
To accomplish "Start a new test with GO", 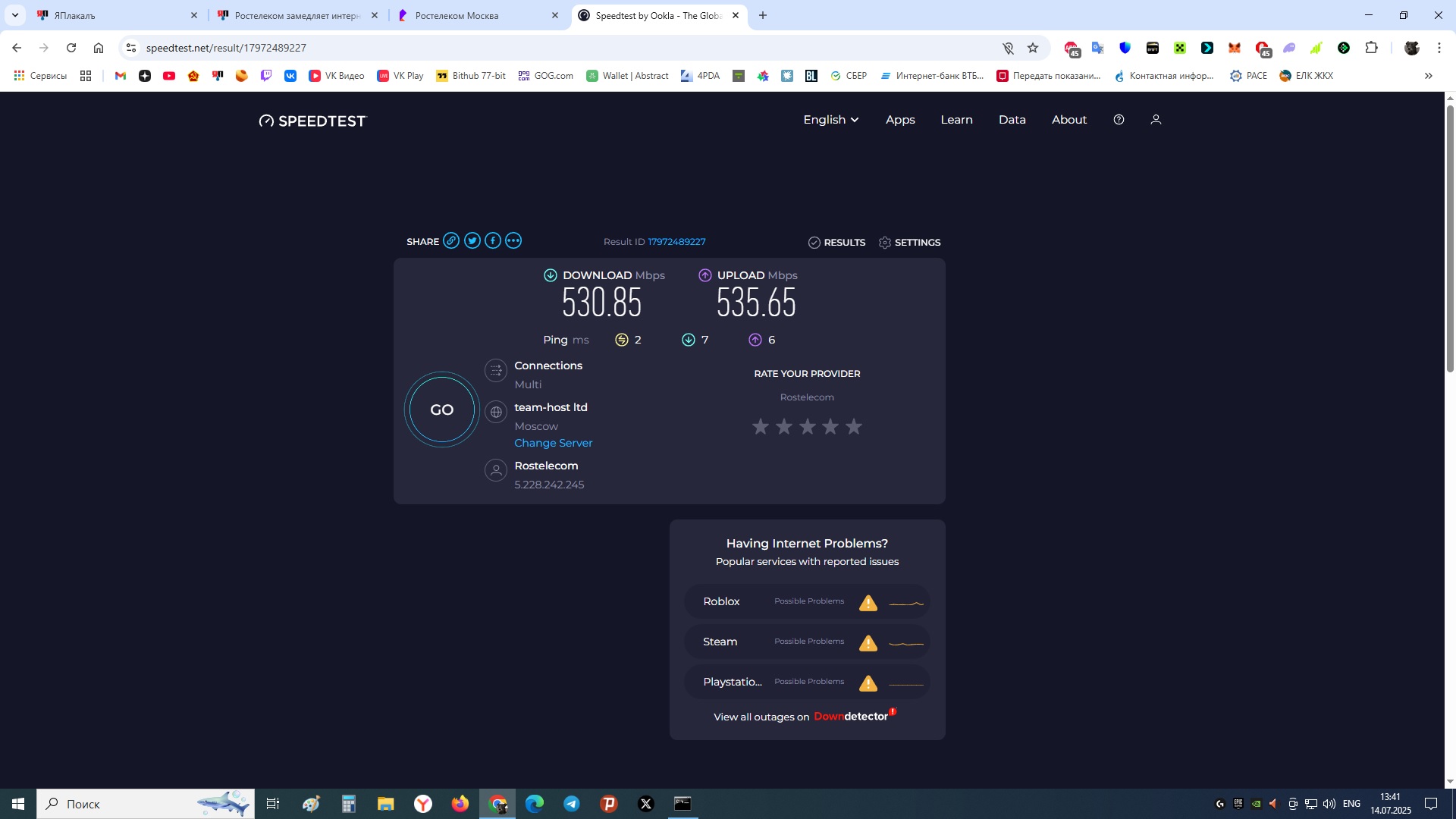I will point(442,409).
